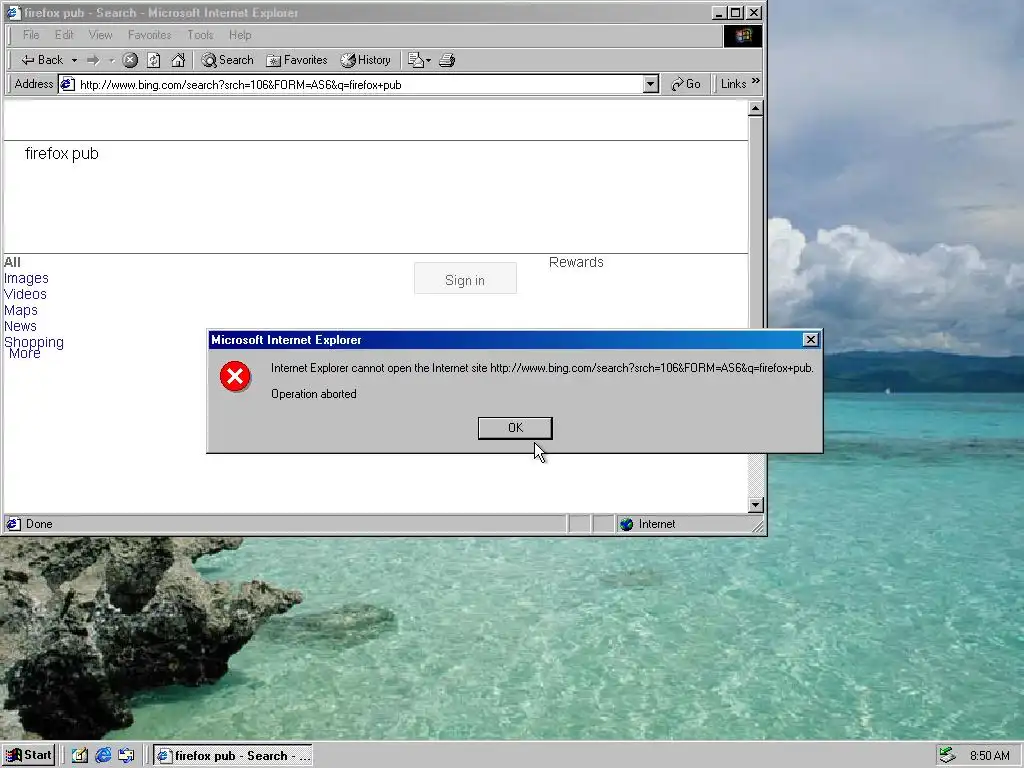The height and width of the screenshot is (768, 1024).
Task: Click the Sign in button on page
Action: click(x=465, y=279)
